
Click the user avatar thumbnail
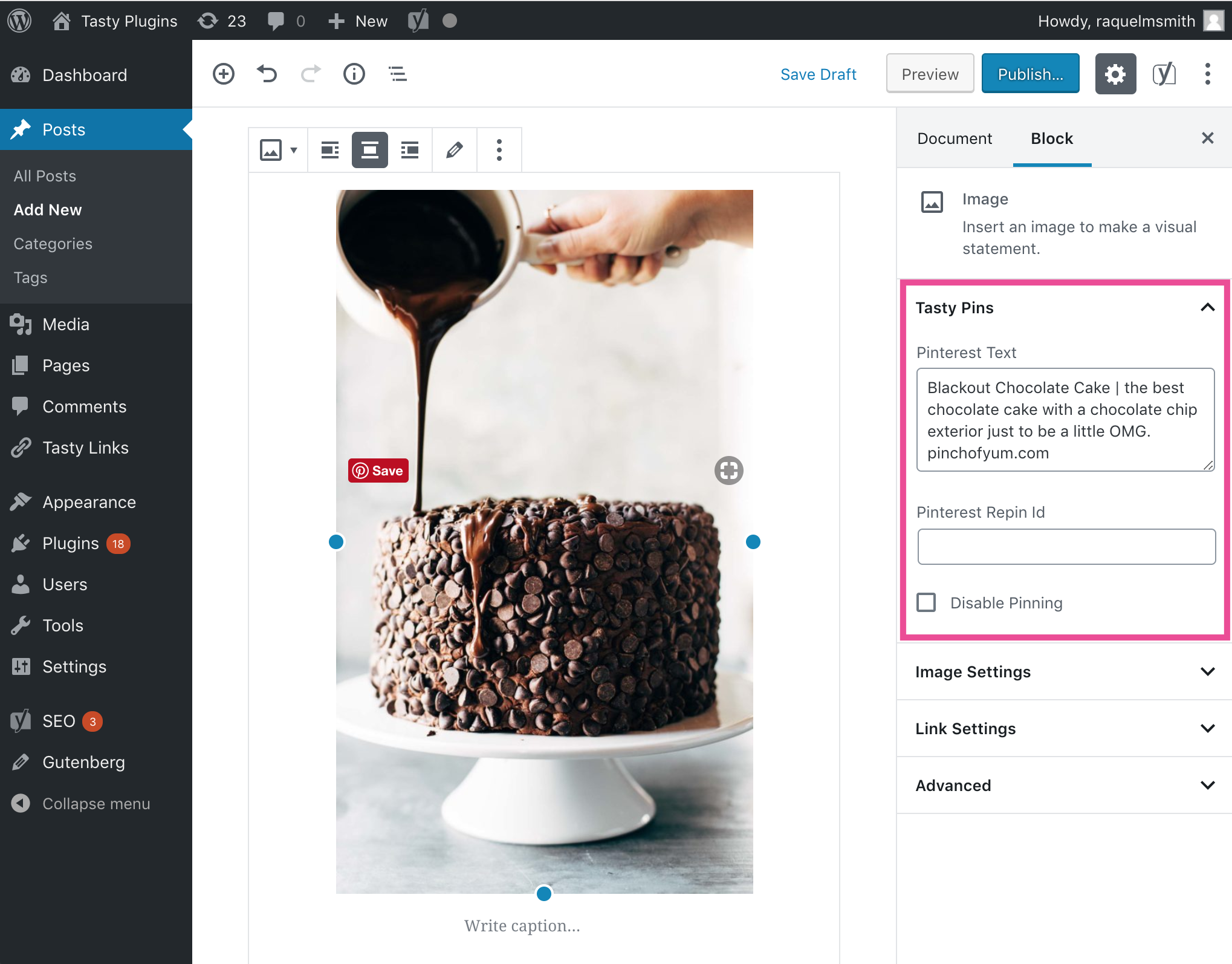tap(1213, 21)
